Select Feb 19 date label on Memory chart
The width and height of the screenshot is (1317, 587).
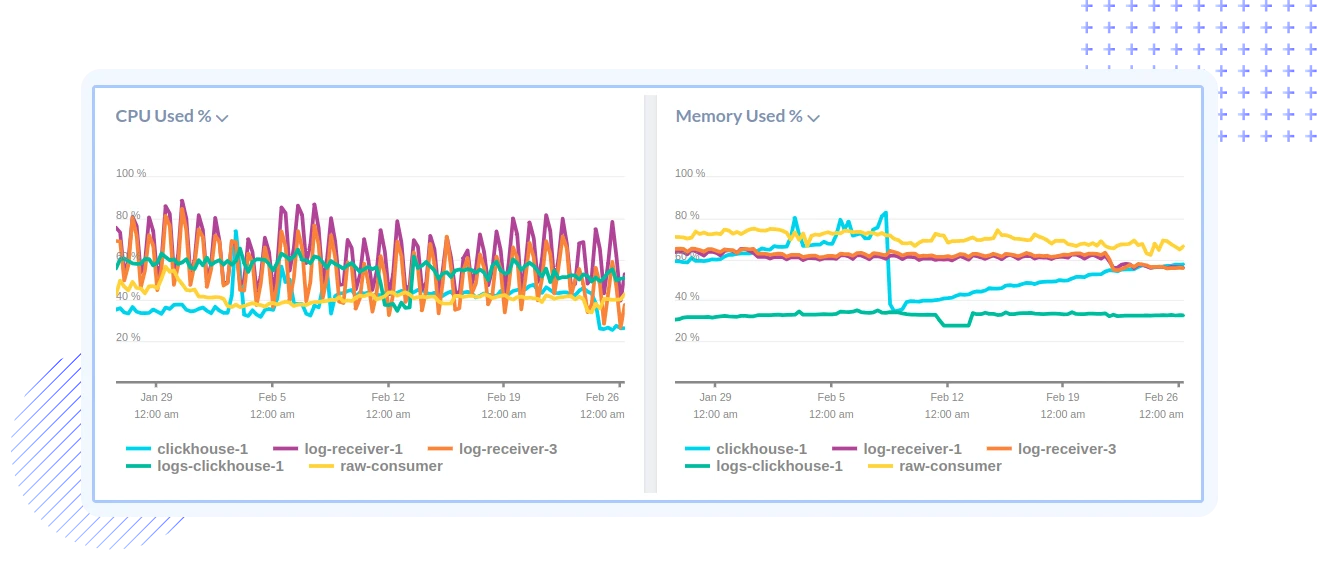[1062, 397]
